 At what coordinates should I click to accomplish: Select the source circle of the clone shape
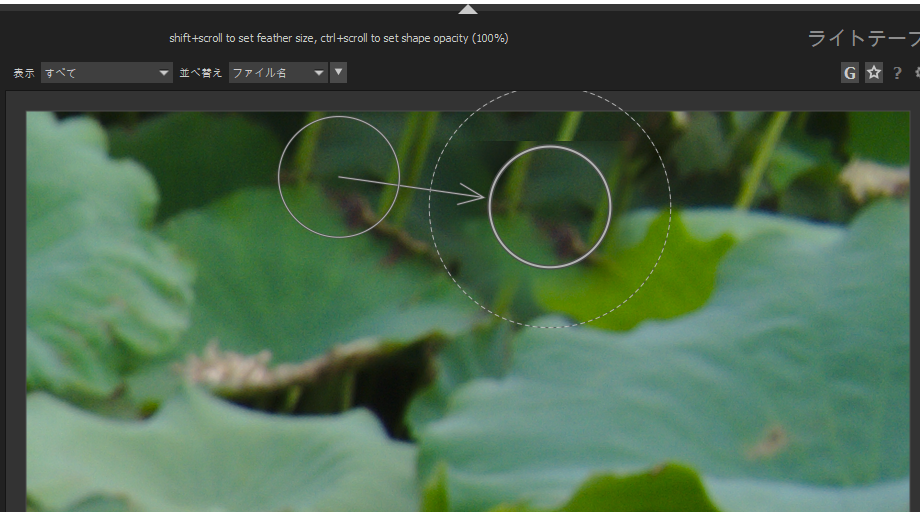point(339,177)
